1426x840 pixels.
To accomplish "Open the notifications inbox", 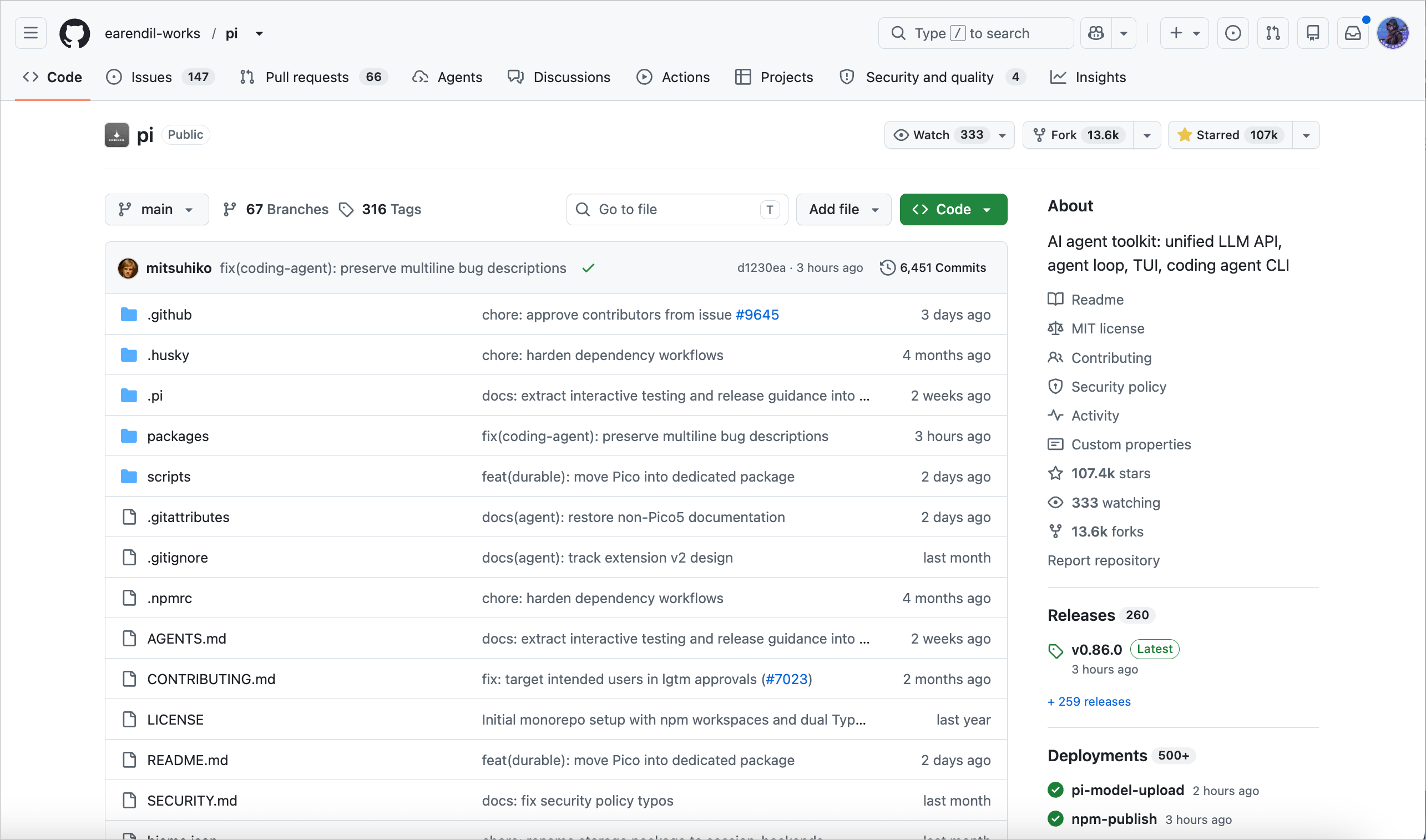I will [x=1353, y=33].
